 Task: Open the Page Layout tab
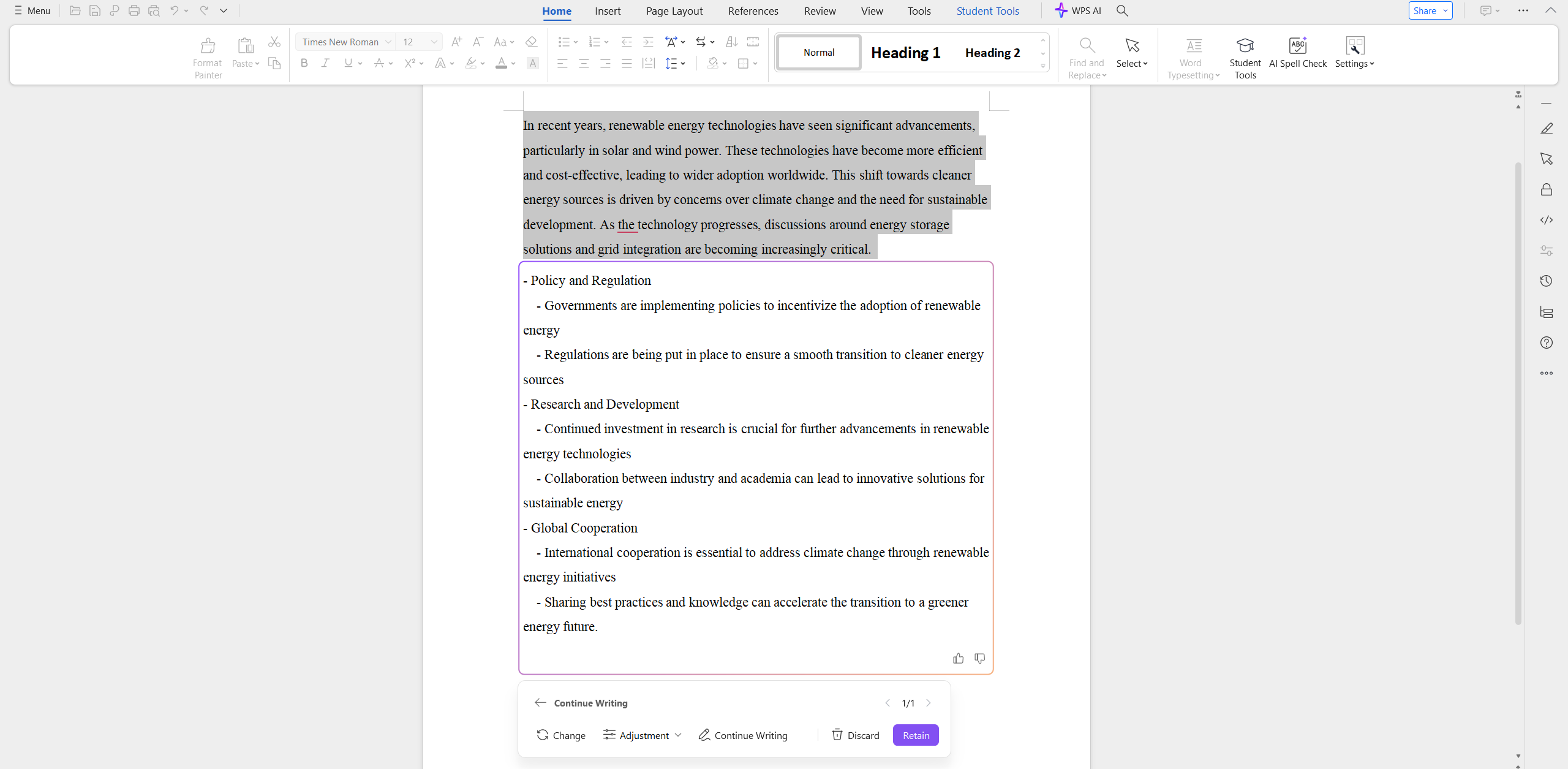pyautogui.click(x=674, y=11)
